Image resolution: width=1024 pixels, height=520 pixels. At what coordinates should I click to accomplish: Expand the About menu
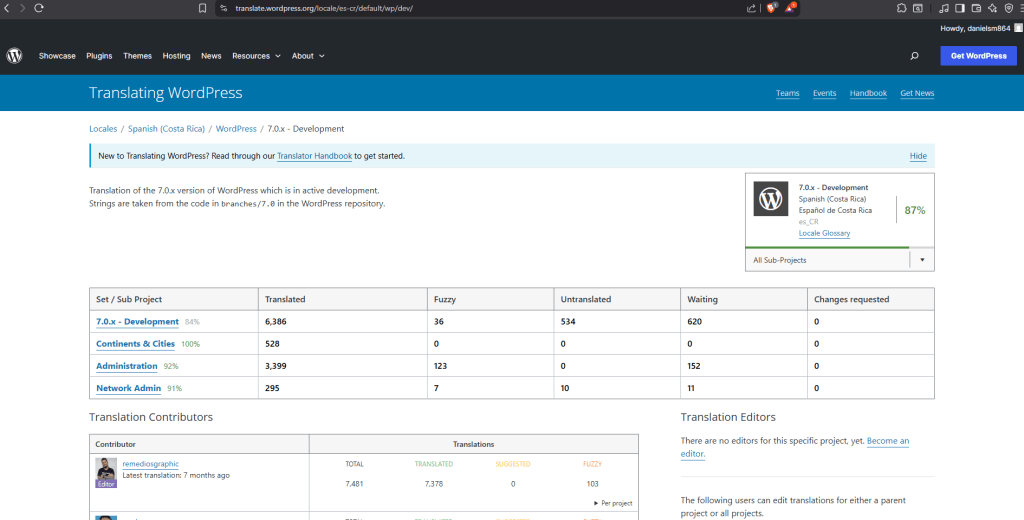[x=308, y=56]
